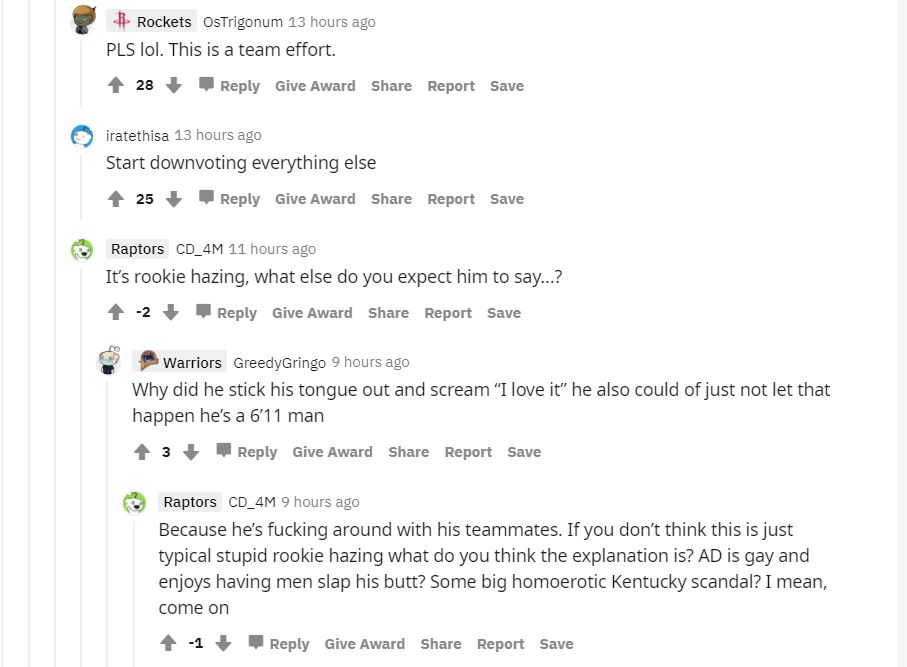Share CD_4M's rookie hazing comment
This screenshot has height=667, width=907.
click(x=388, y=313)
